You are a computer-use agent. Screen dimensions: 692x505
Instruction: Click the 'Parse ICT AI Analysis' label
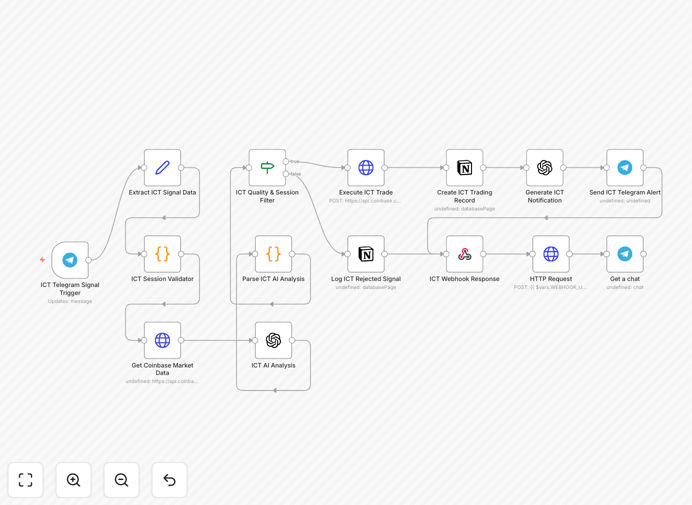pyautogui.click(x=273, y=279)
